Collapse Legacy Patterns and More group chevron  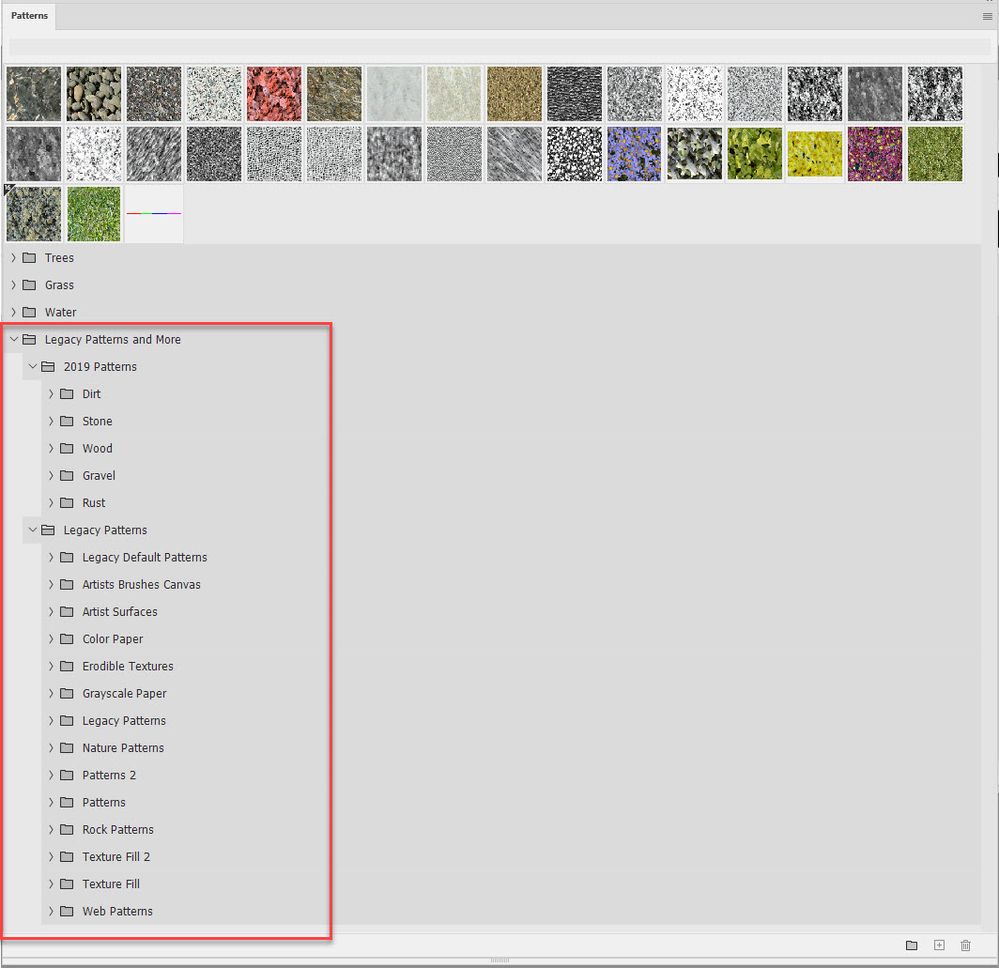(x=13, y=340)
